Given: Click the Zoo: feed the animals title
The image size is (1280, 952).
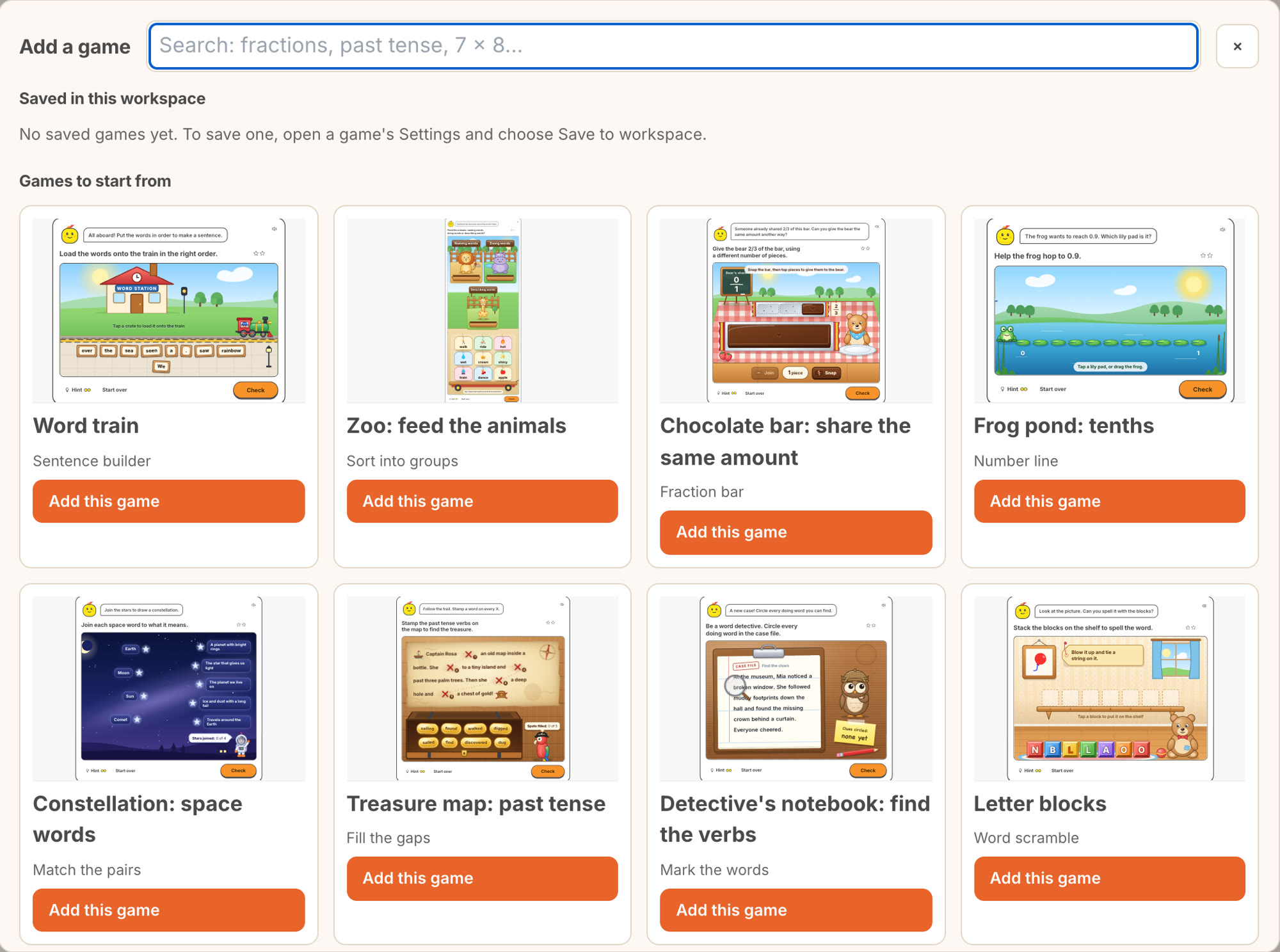Looking at the screenshot, I should point(456,425).
